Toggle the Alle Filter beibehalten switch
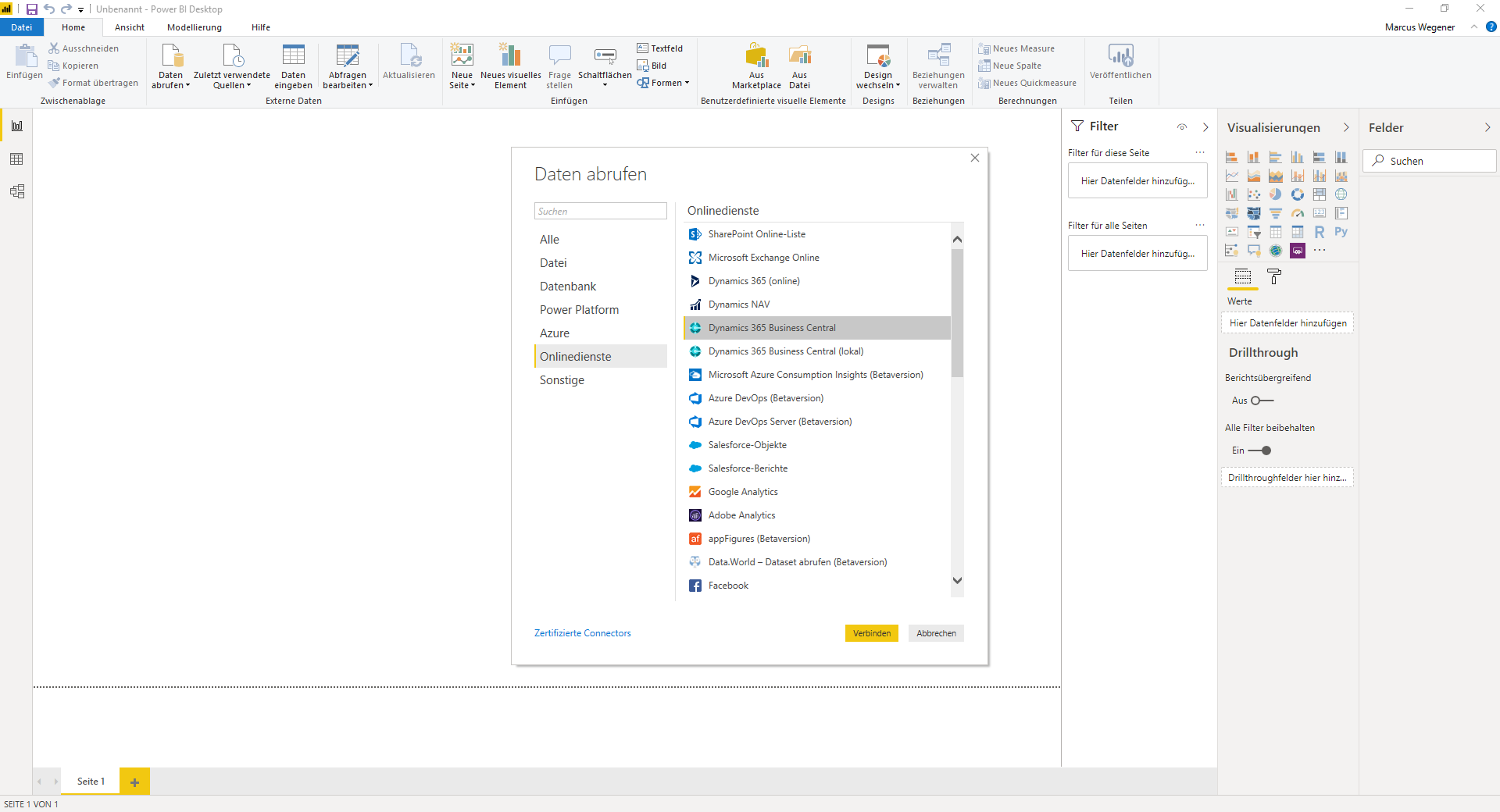 click(1260, 451)
